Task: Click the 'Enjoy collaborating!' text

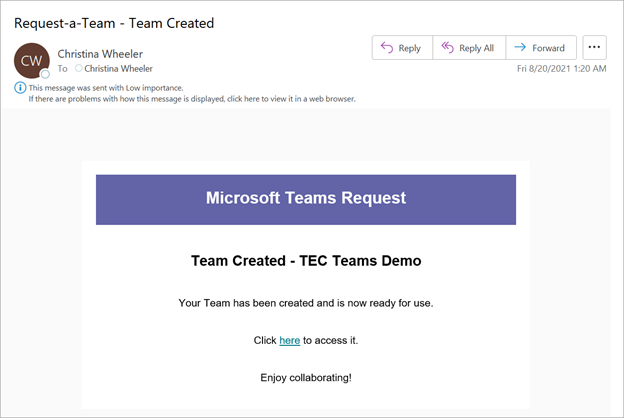Action: (306, 377)
